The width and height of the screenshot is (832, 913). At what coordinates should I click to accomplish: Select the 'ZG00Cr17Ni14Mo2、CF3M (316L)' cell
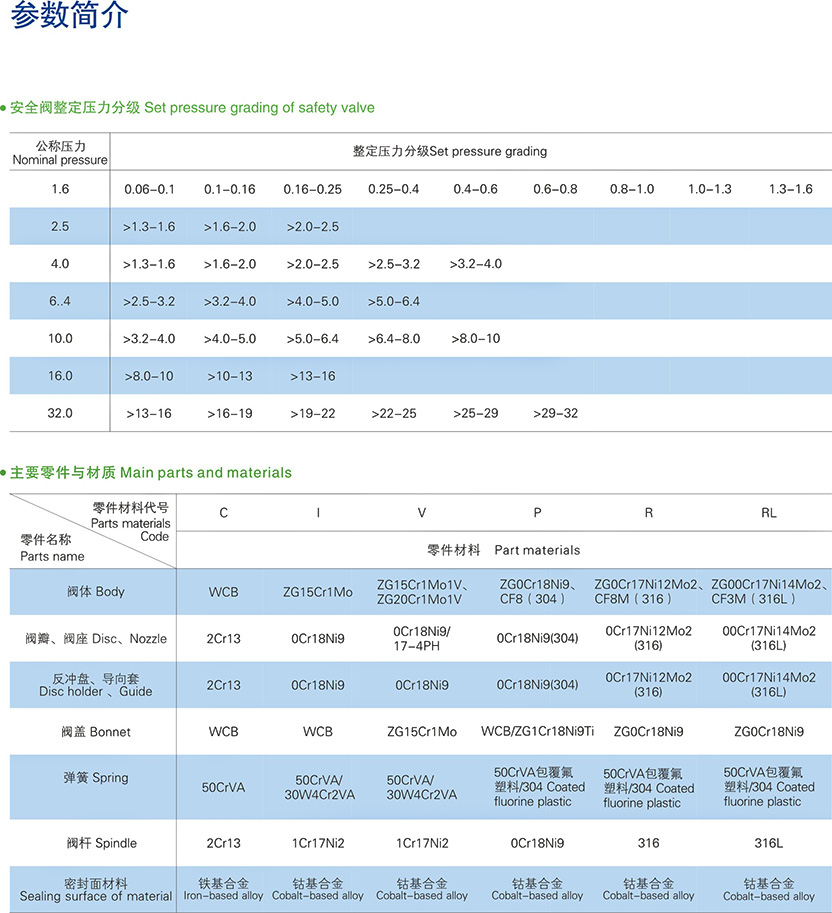(769, 592)
